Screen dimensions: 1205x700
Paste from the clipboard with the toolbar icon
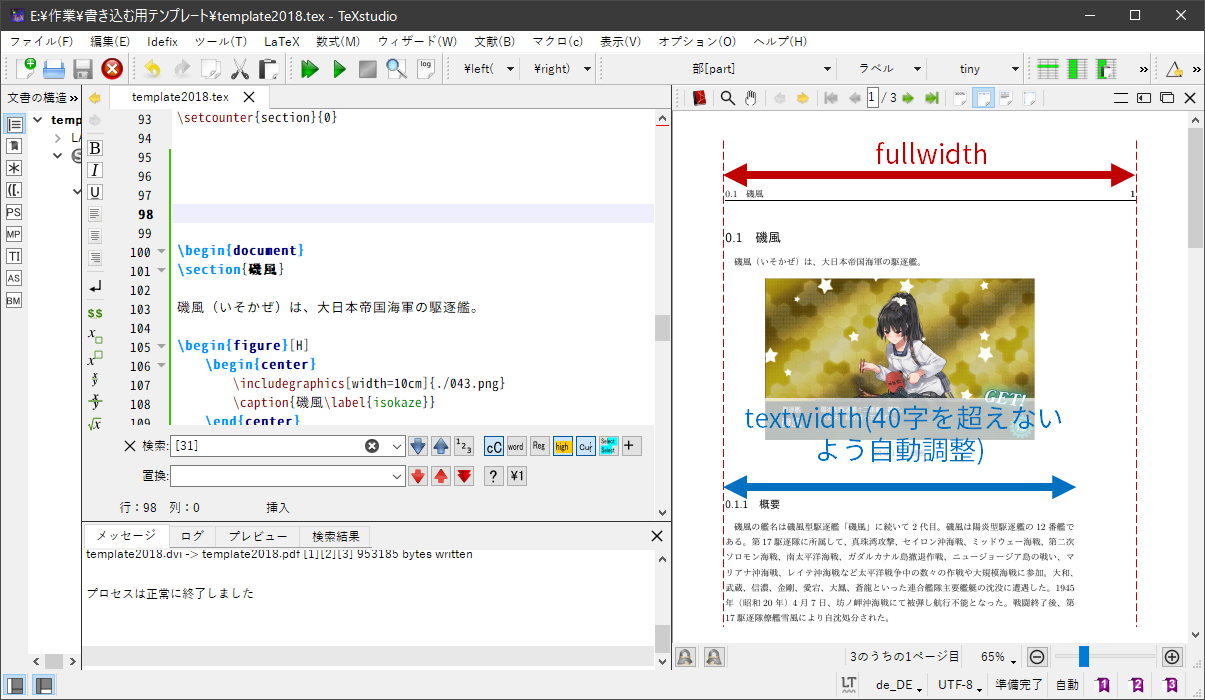pyautogui.click(x=268, y=69)
